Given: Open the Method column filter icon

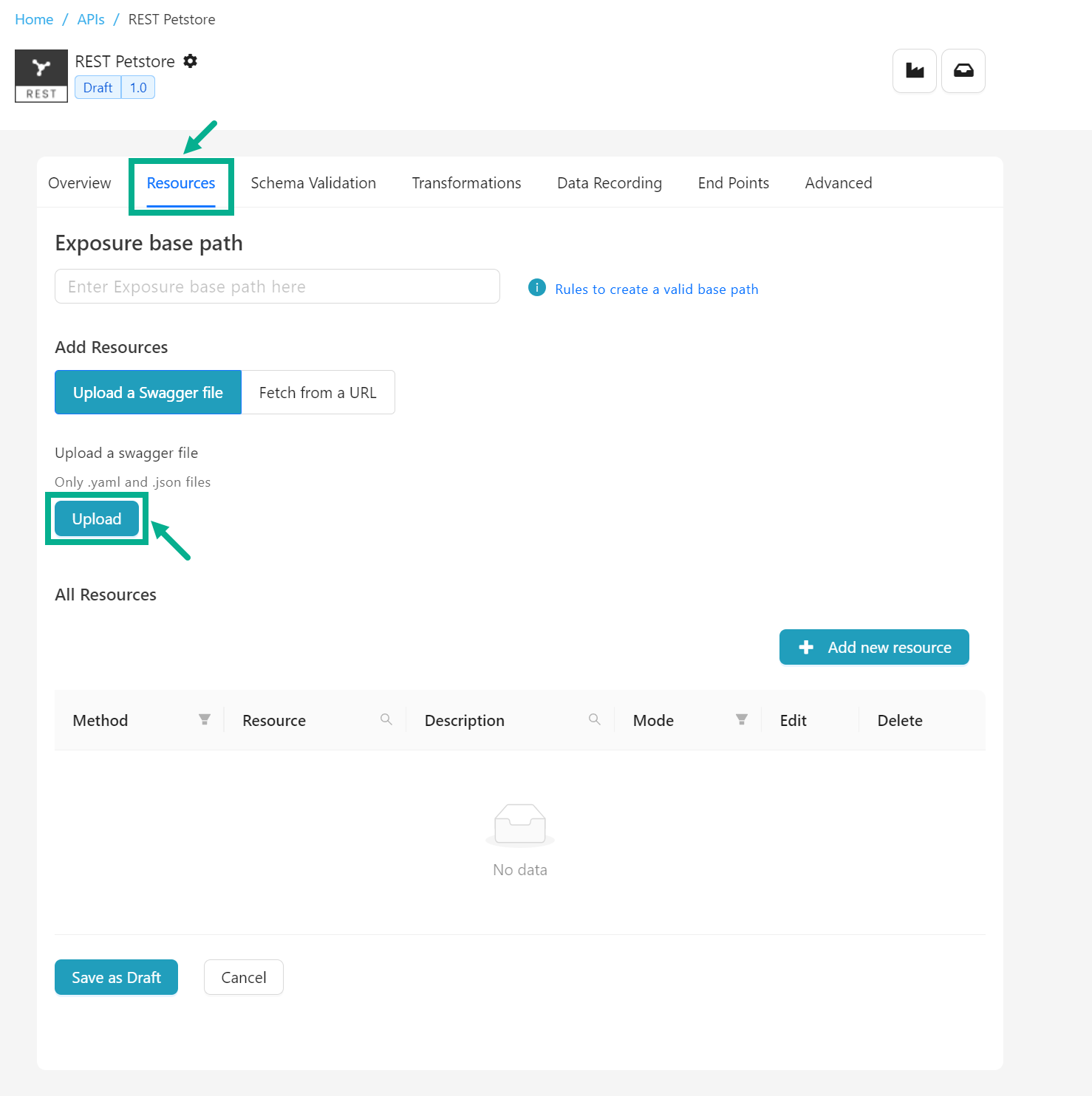Looking at the screenshot, I should pyautogui.click(x=205, y=720).
